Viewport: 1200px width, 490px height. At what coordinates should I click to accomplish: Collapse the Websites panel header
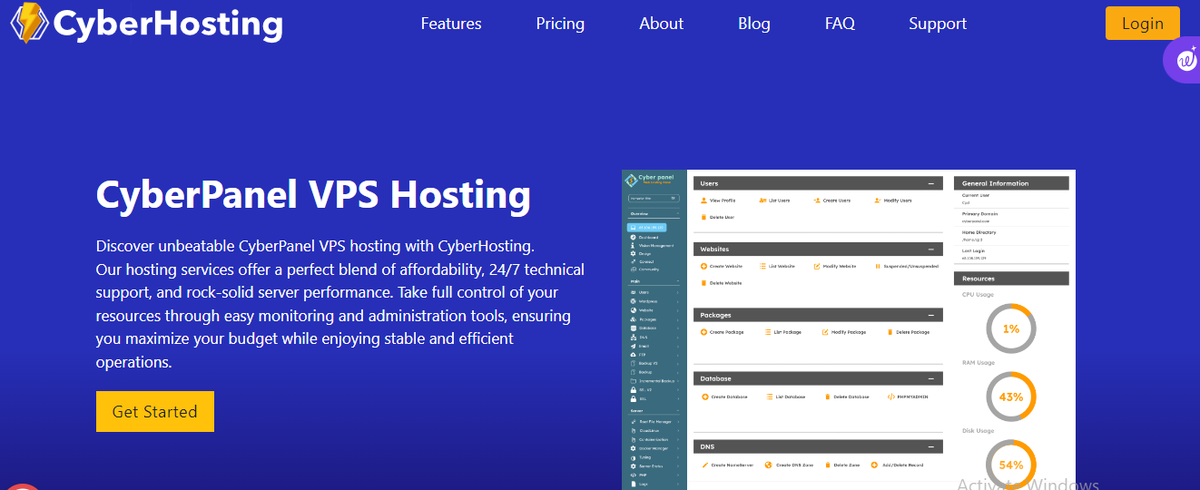pyautogui.click(x=931, y=249)
